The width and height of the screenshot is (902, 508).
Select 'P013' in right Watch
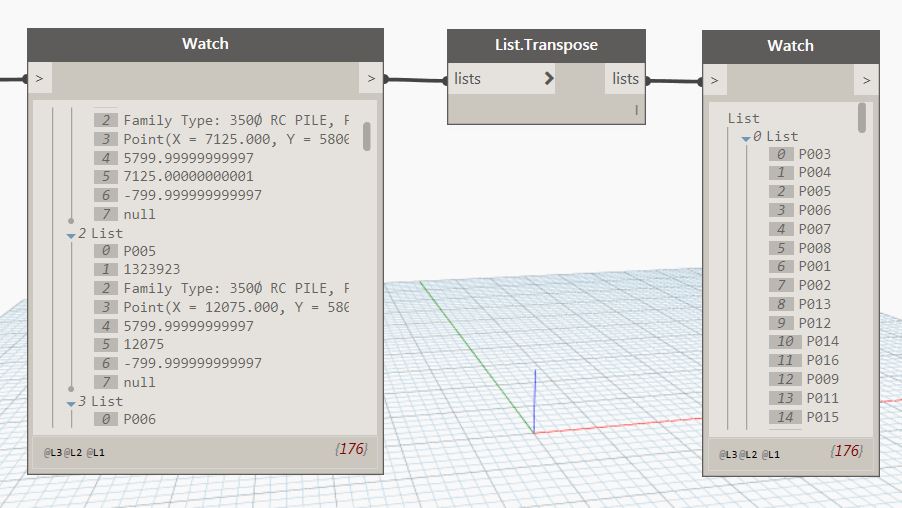(x=815, y=304)
